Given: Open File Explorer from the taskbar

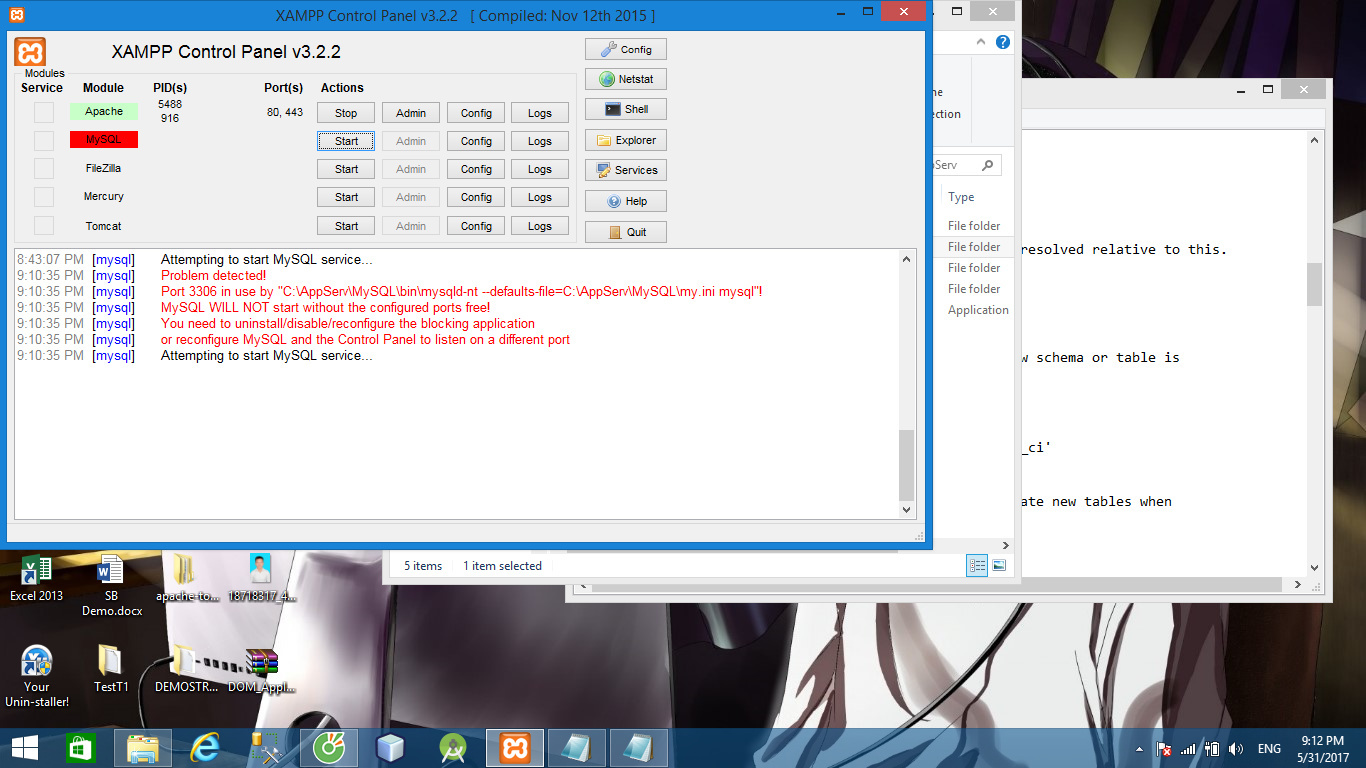Looking at the screenshot, I should [142, 748].
